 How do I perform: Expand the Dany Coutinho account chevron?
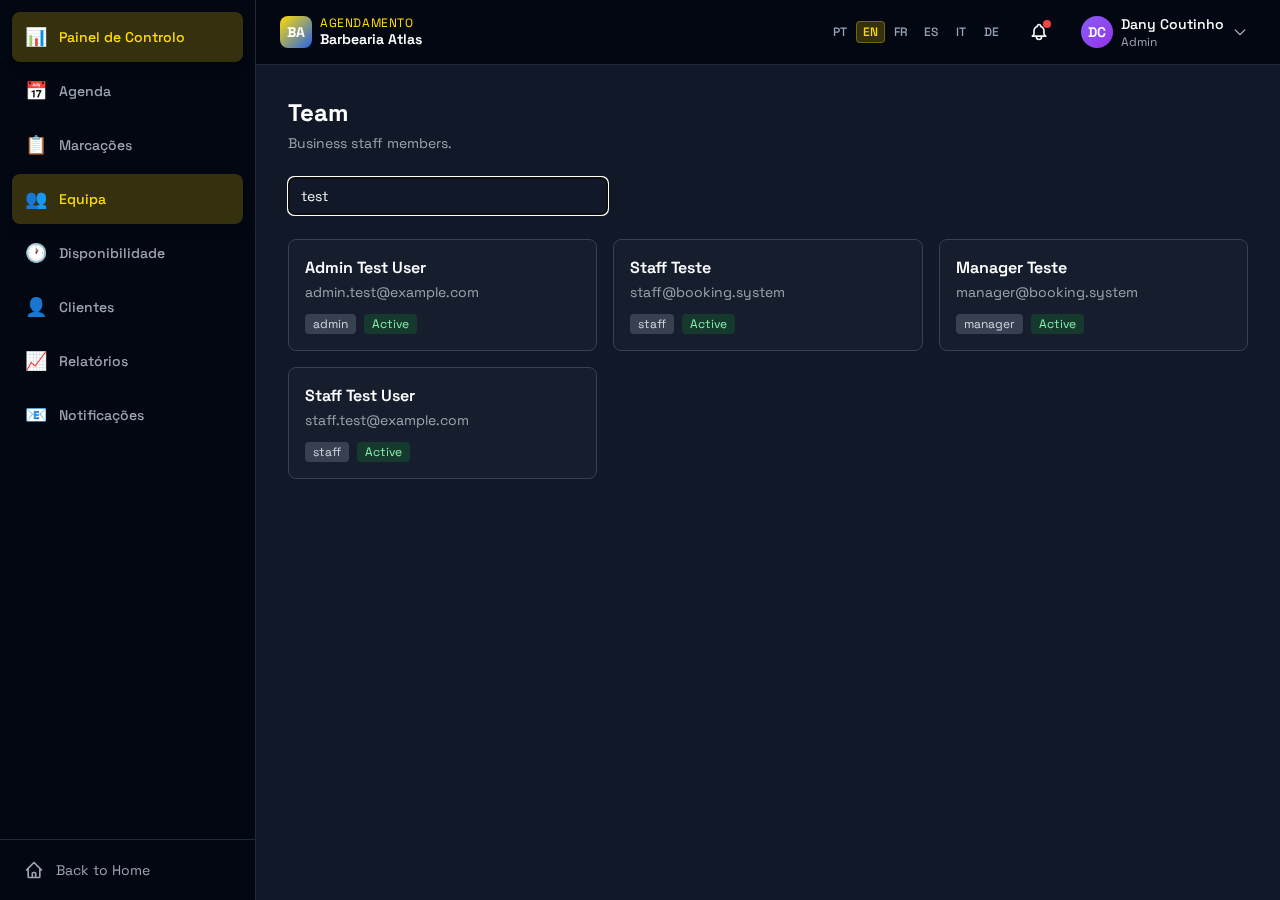(1240, 32)
